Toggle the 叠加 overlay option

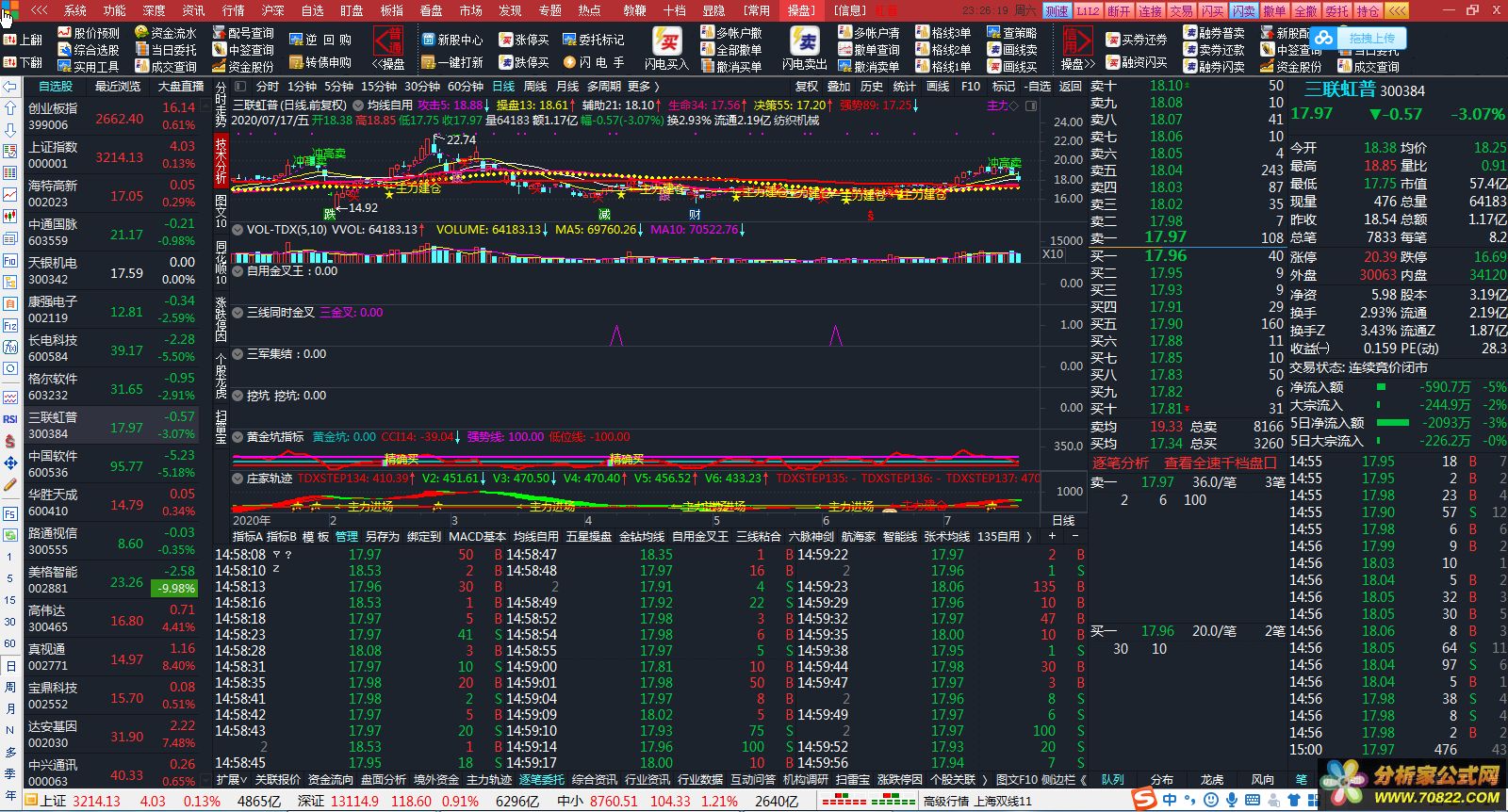(x=839, y=86)
